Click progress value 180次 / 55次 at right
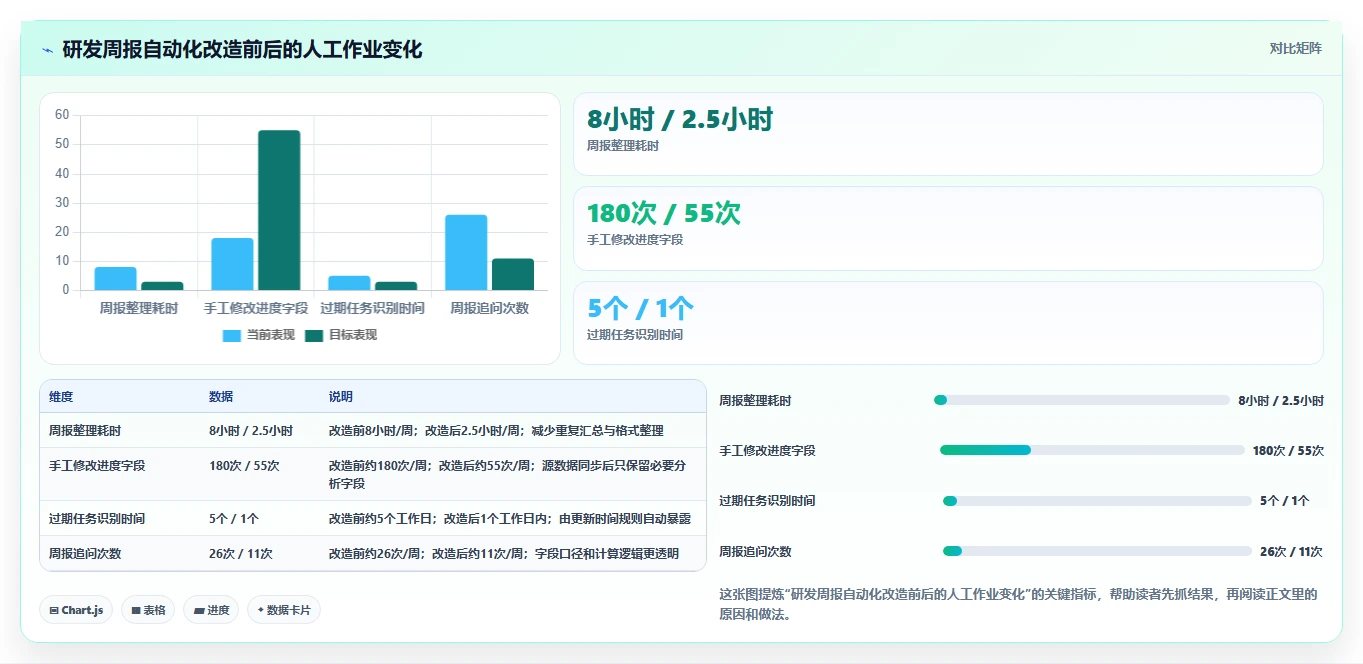 pos(1288,451)
